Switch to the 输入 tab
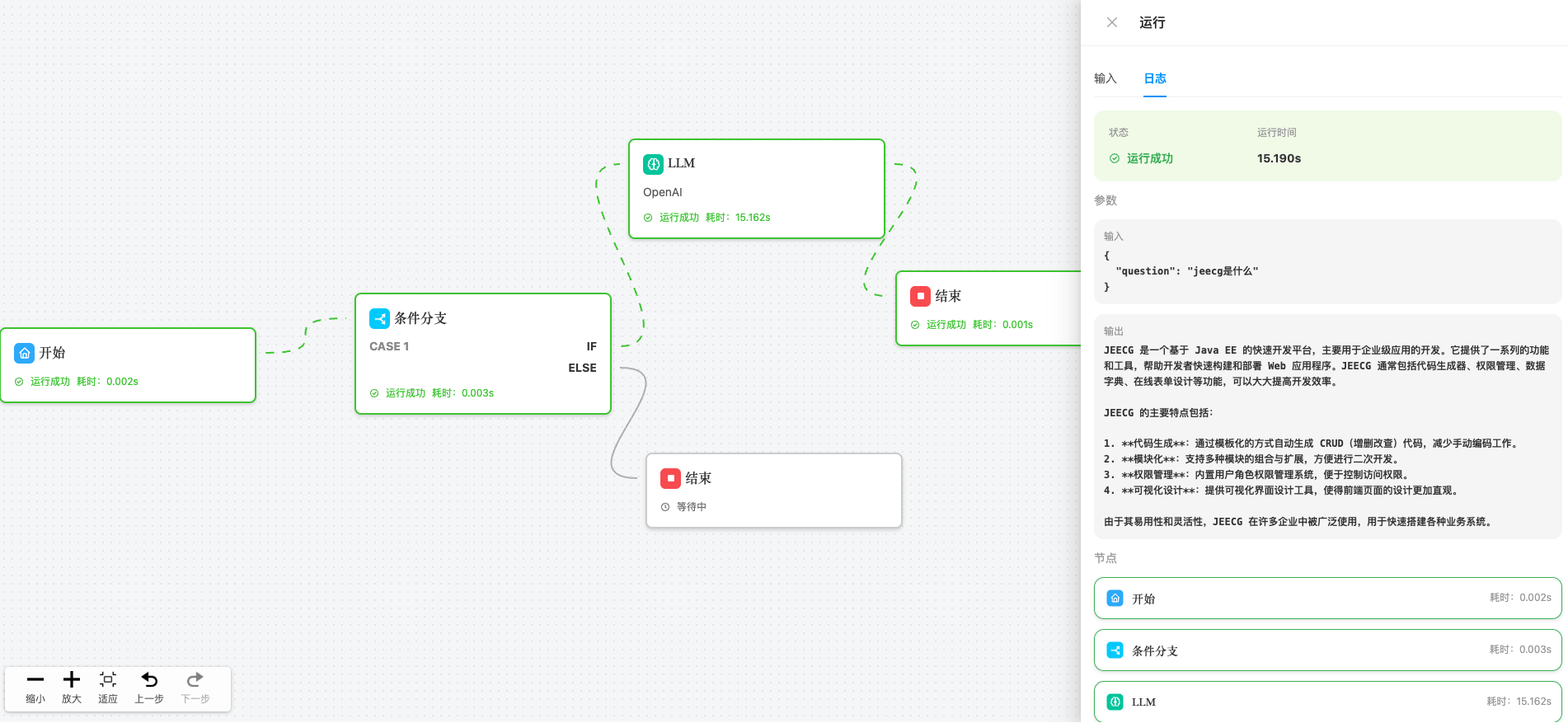This screenshot has width=1568, height=723. (1105, 78)
